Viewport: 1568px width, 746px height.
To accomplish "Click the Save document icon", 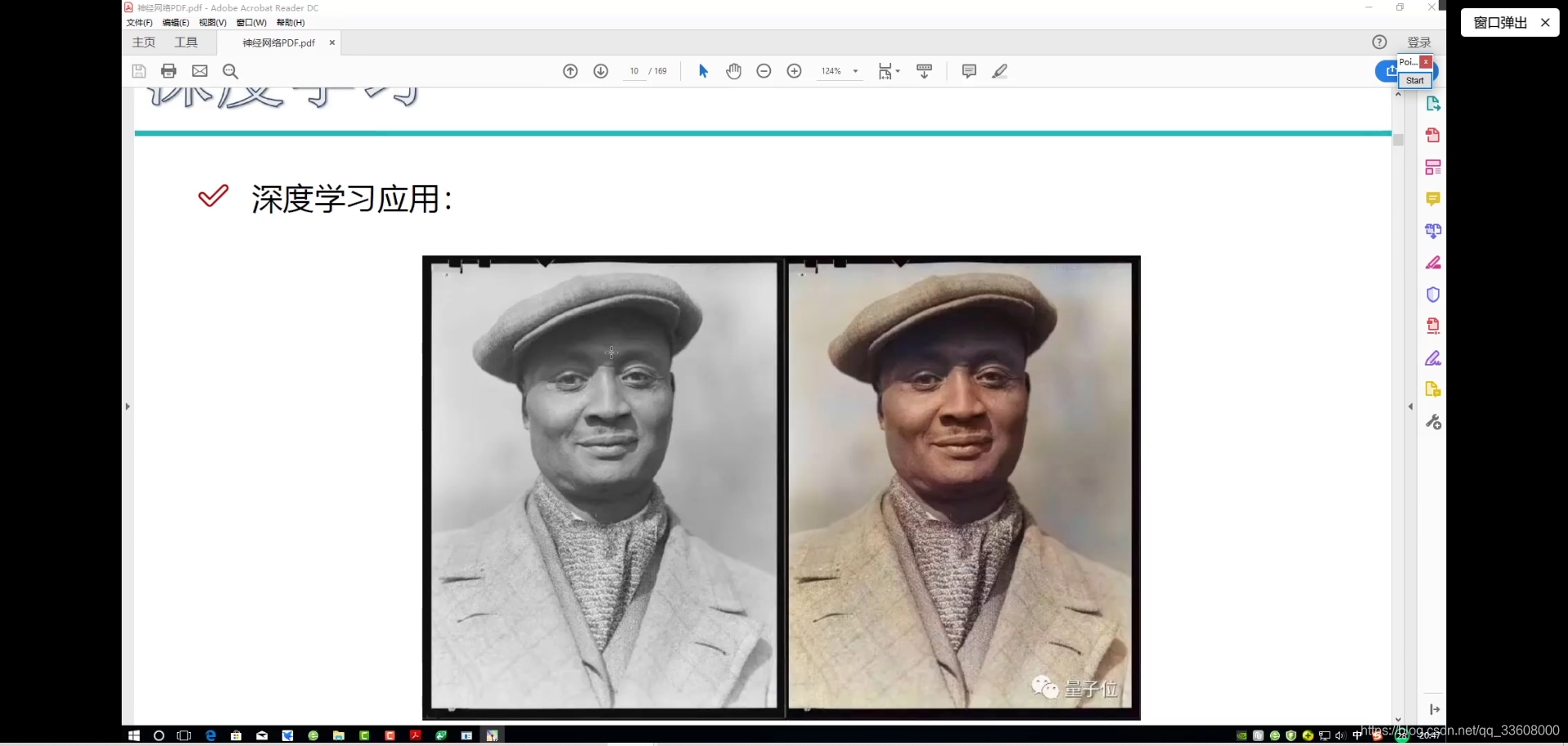I will (139, 71).
